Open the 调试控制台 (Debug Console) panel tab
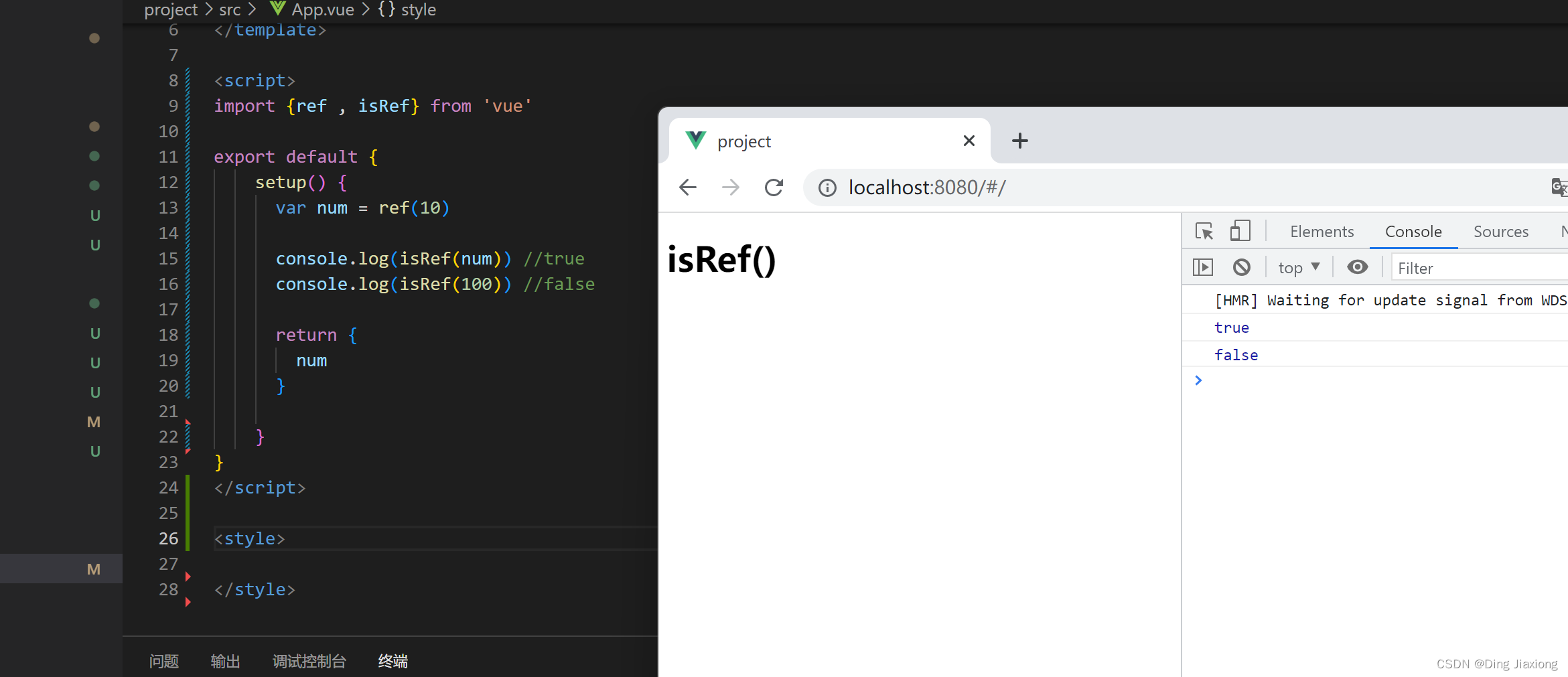Image resolution: width=1568 pixels, height=677 pixels. pyautogui.click(x=309, y=662)
